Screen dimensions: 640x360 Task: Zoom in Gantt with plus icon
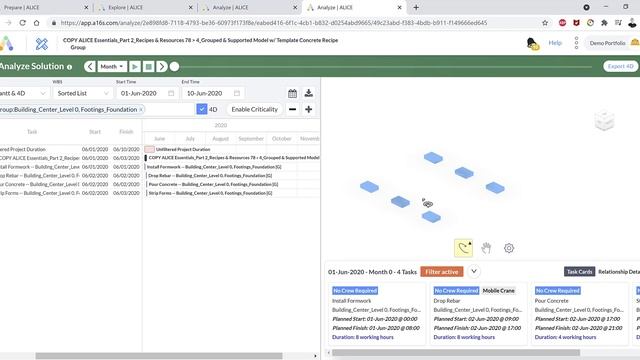[309, 109]
